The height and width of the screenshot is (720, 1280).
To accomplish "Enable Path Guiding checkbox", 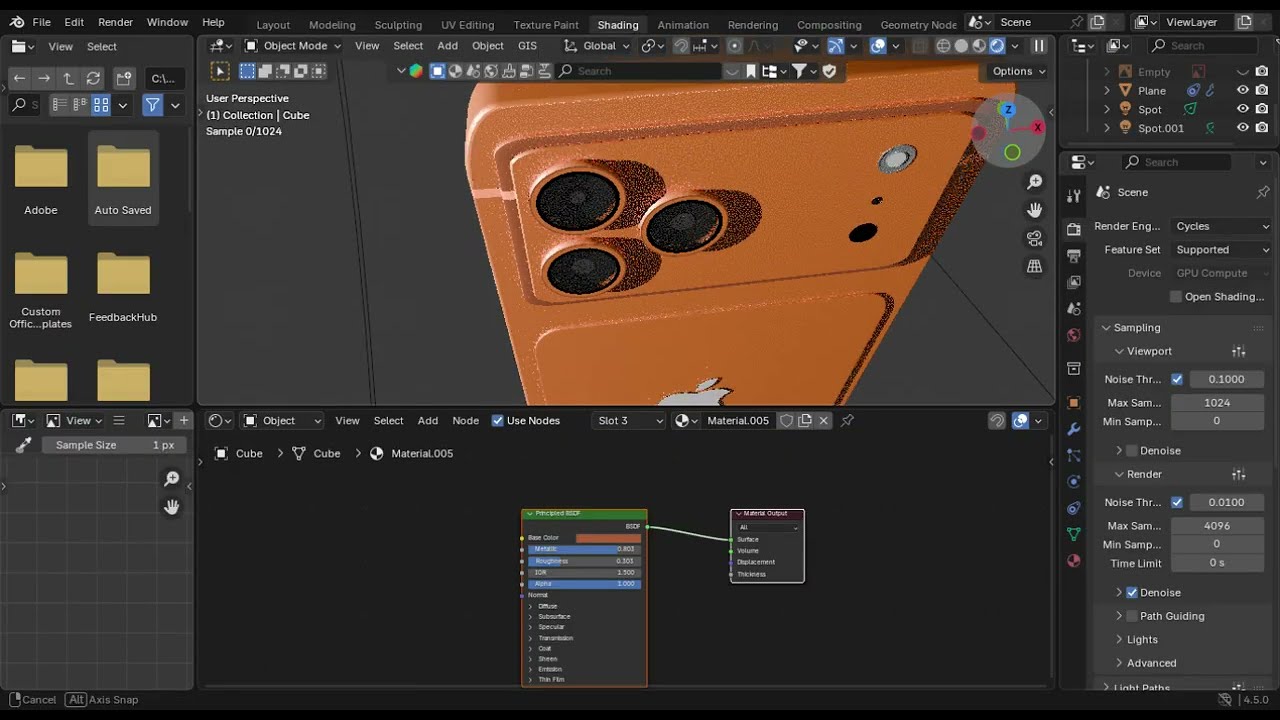I will pyautogui.click(x=1132, y=616).
